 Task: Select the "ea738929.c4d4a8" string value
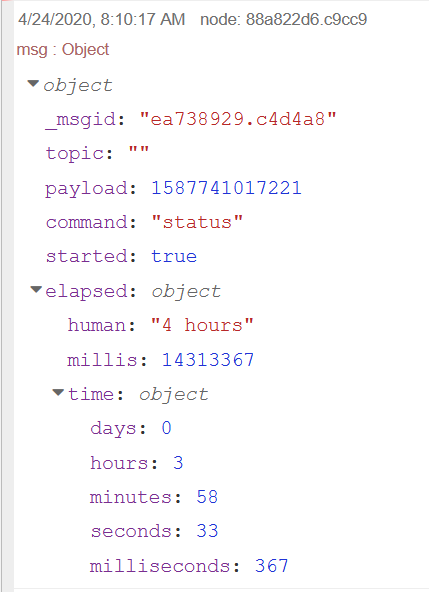point(238,119)
